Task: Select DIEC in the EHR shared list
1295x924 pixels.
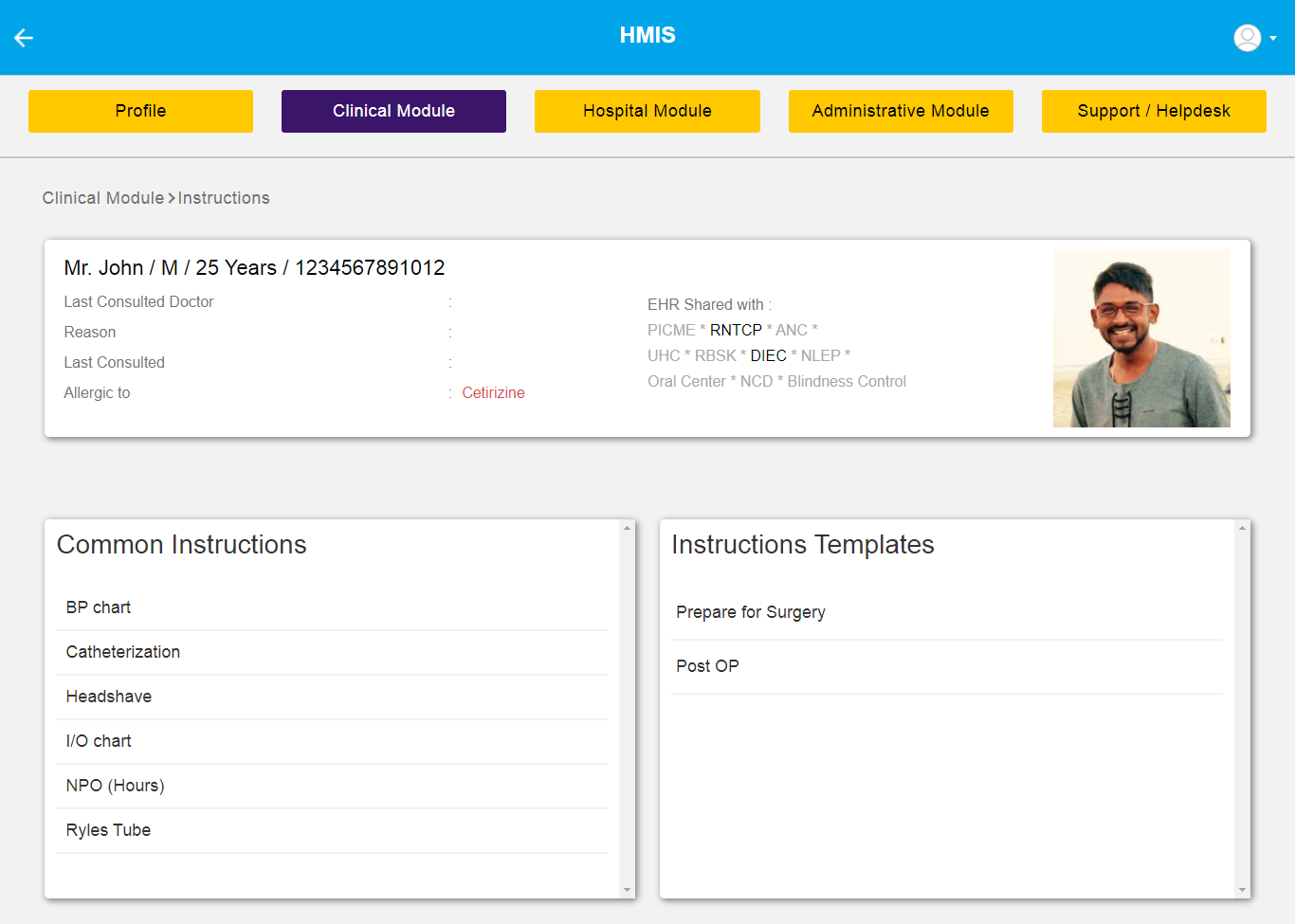Action: coord(768,355)
